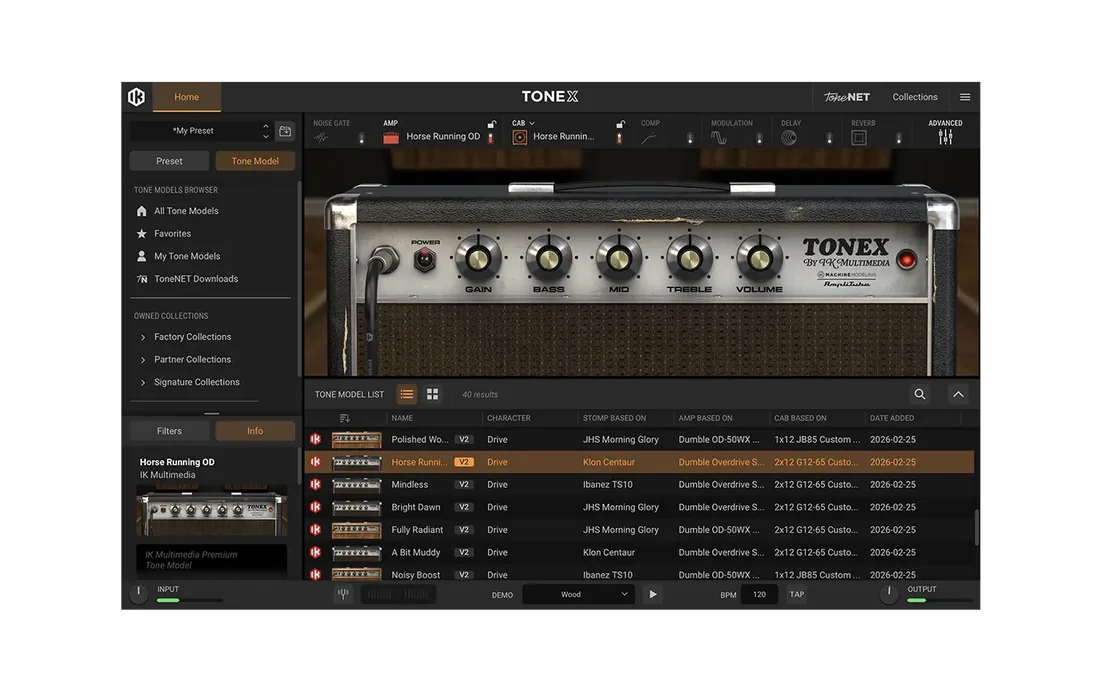This screenshot has width=1100, height=690.
Task: Click the Noise Gate module icon
Action: (321, 137)
